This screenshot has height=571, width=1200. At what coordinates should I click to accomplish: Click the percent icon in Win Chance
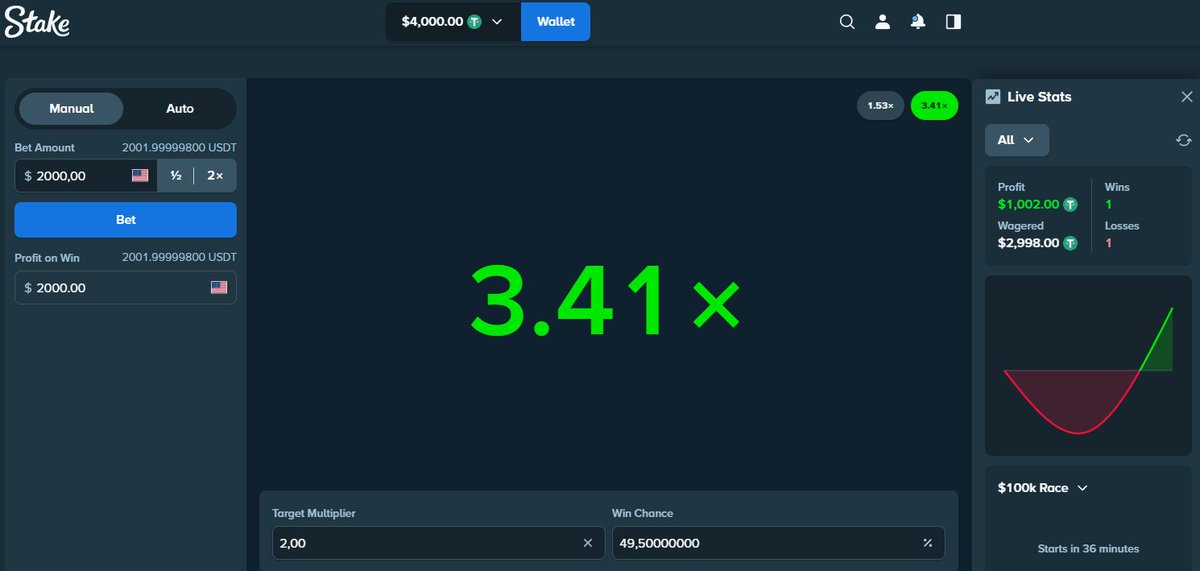pos(927,543)
